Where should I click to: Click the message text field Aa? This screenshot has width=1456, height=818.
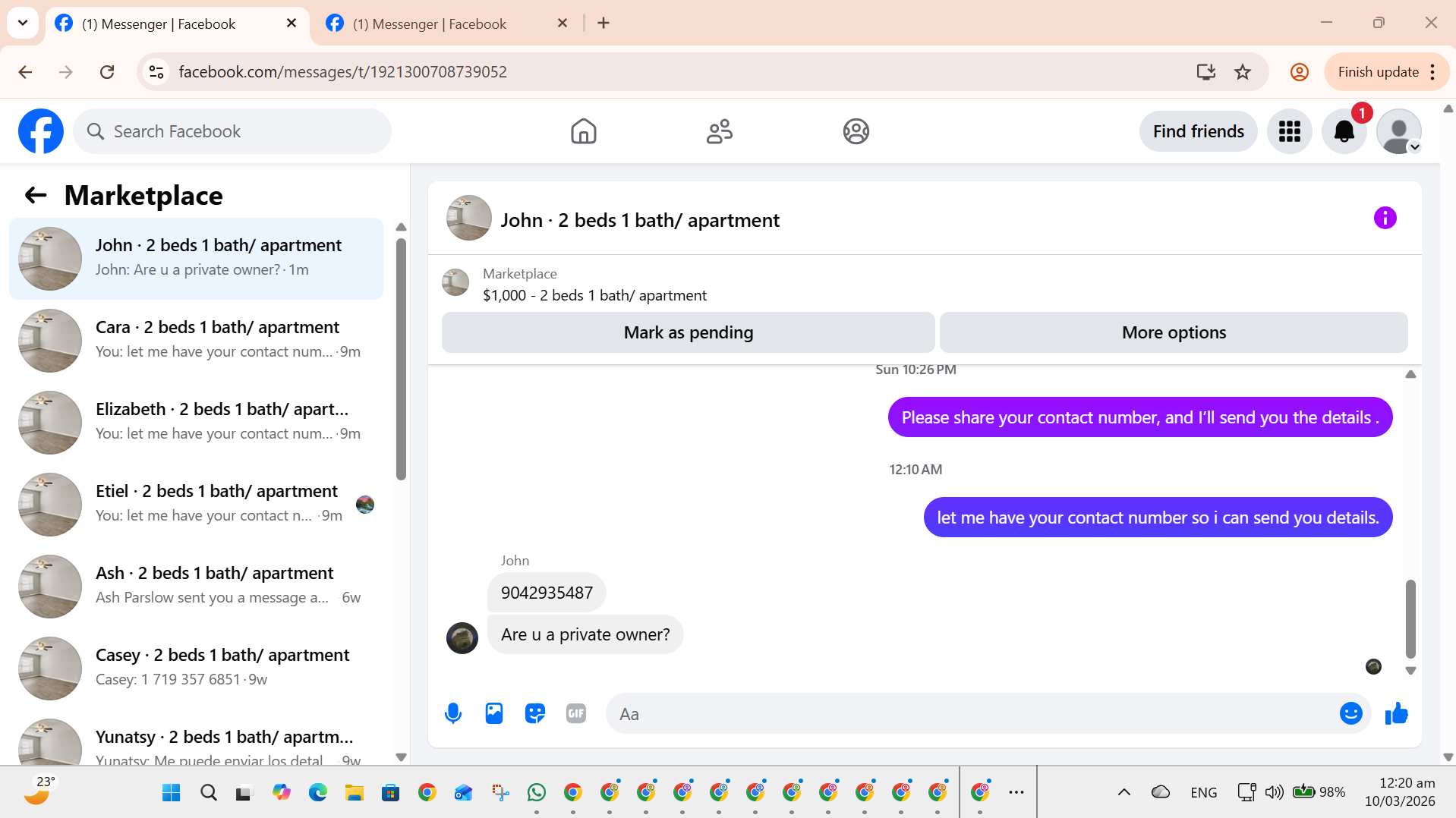pos(972,714)
